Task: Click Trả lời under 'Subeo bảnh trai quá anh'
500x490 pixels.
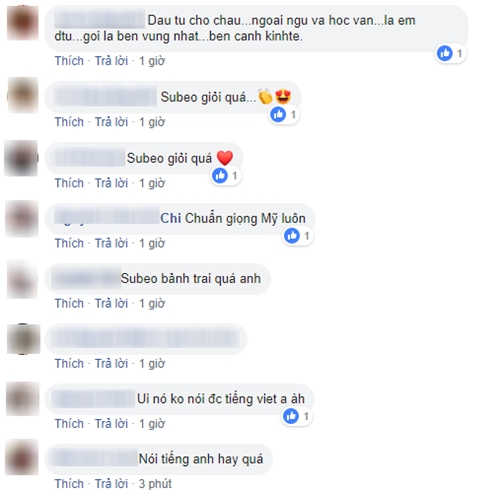Action: (112, 304)
